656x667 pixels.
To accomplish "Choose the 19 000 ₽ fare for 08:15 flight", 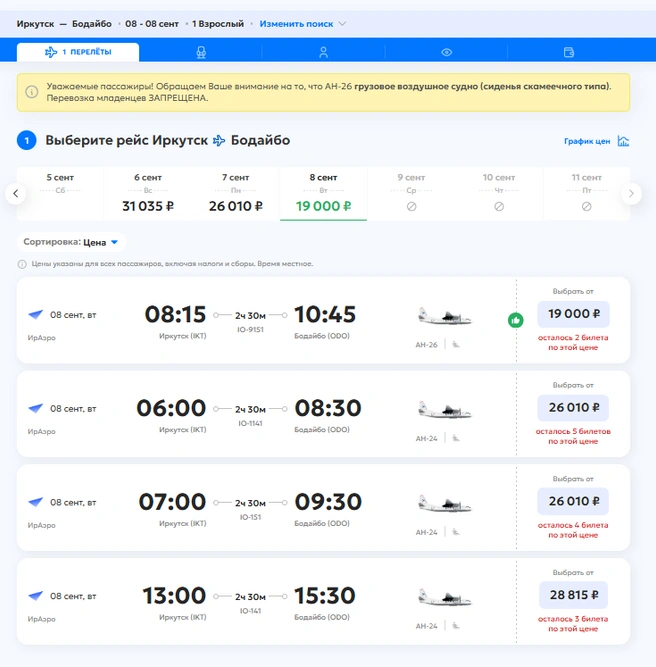I will pyautogui.click(x=573, y=314).
